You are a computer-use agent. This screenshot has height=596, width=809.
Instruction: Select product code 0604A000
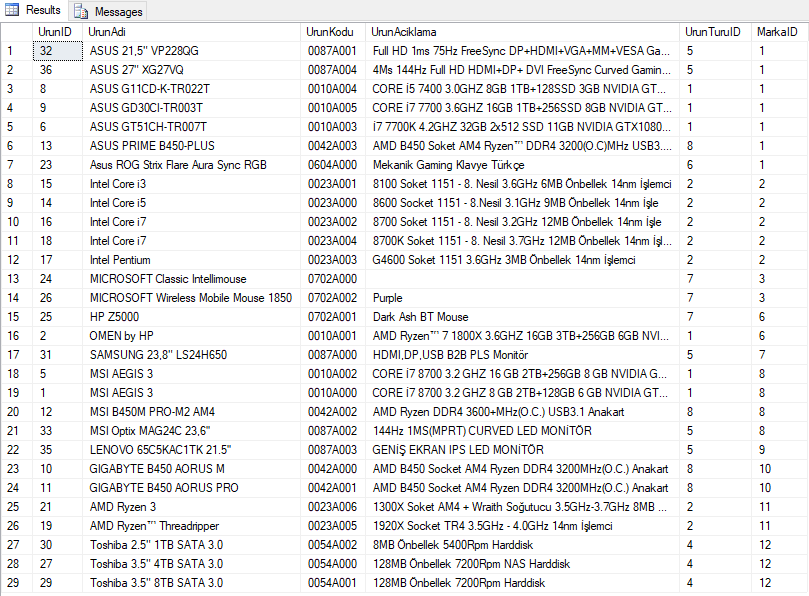pyautogui.click(x=333, y=165)
